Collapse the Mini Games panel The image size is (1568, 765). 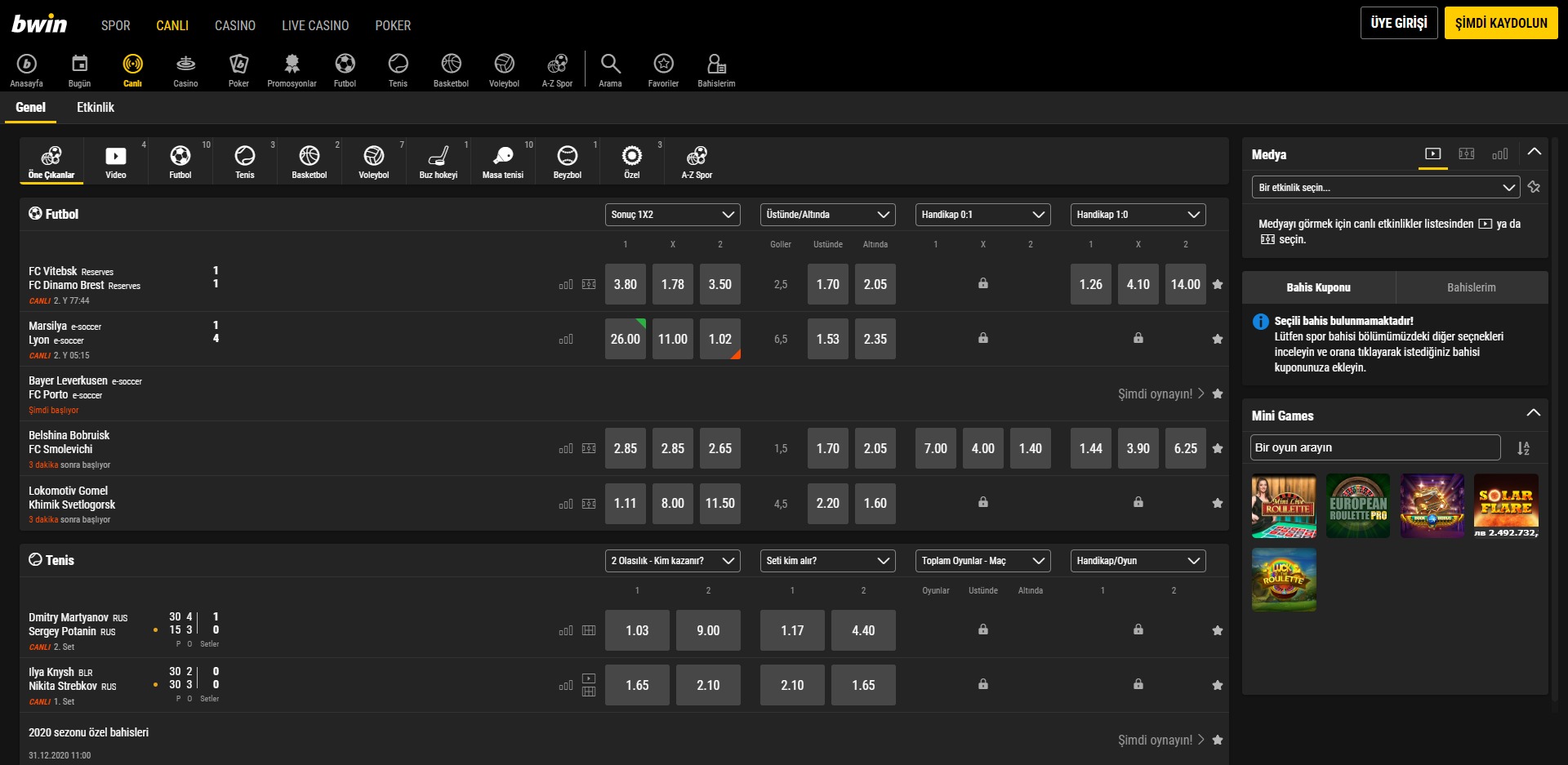coord(1534,413)
